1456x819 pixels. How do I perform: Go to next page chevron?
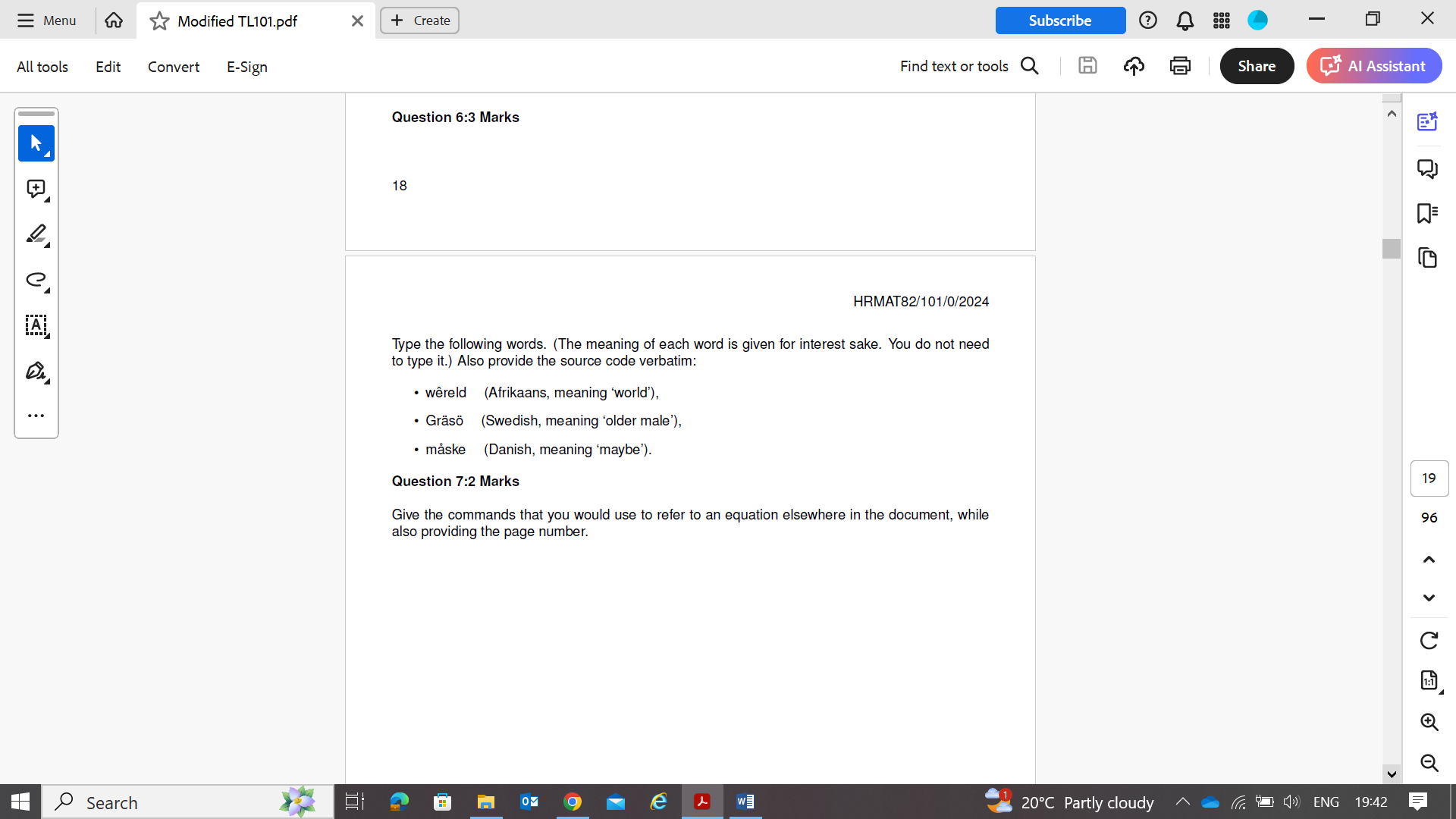click(1429, 598)
